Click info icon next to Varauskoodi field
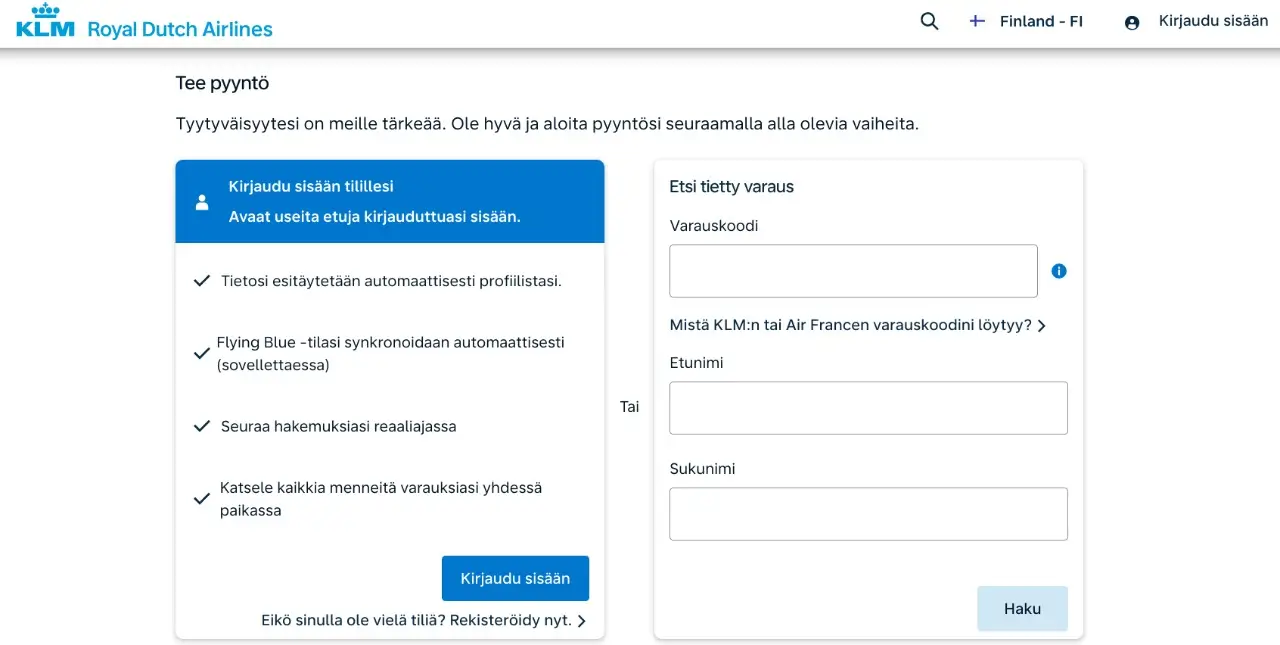1280x645 pixels. tap(1059, 271)
